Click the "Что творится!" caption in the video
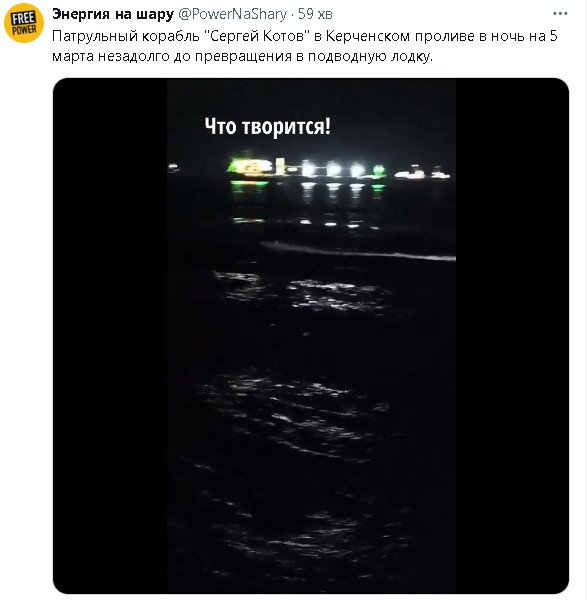Viewport: 587px width, 600px height. point(267,127)
